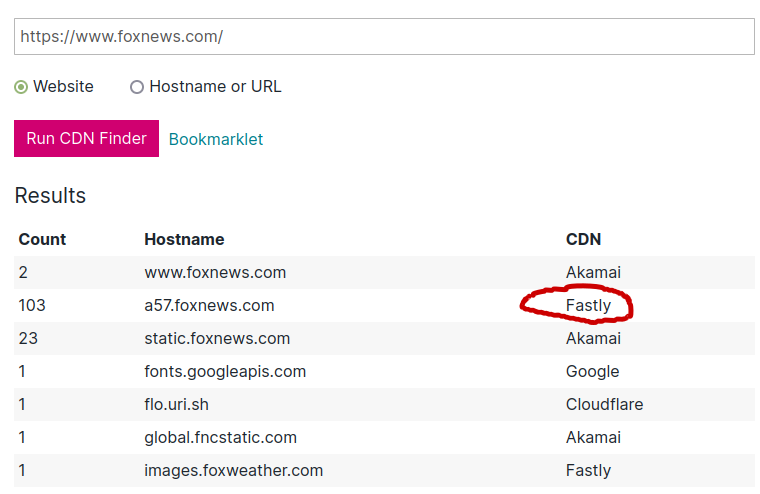Screen dimensions: 760x494
Task: Click count 1 in global.fncstatic.com row
Action: coord(22,437)
